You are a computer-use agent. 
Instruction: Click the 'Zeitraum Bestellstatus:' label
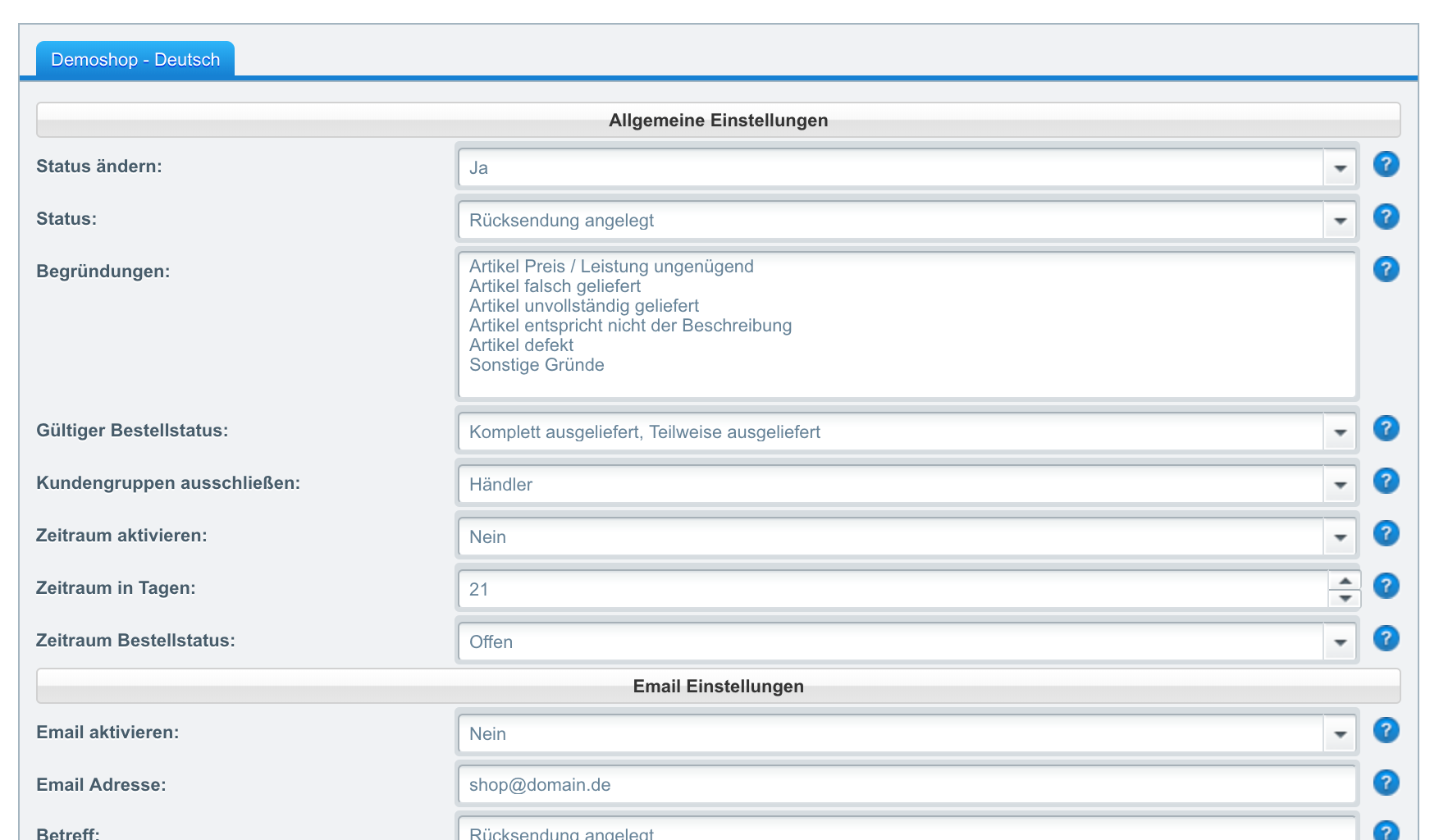(x=135, y=641)
